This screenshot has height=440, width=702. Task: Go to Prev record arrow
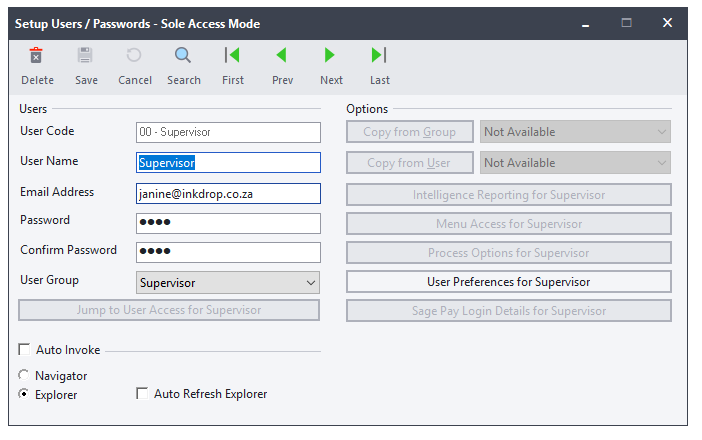(x=282, y=56)
